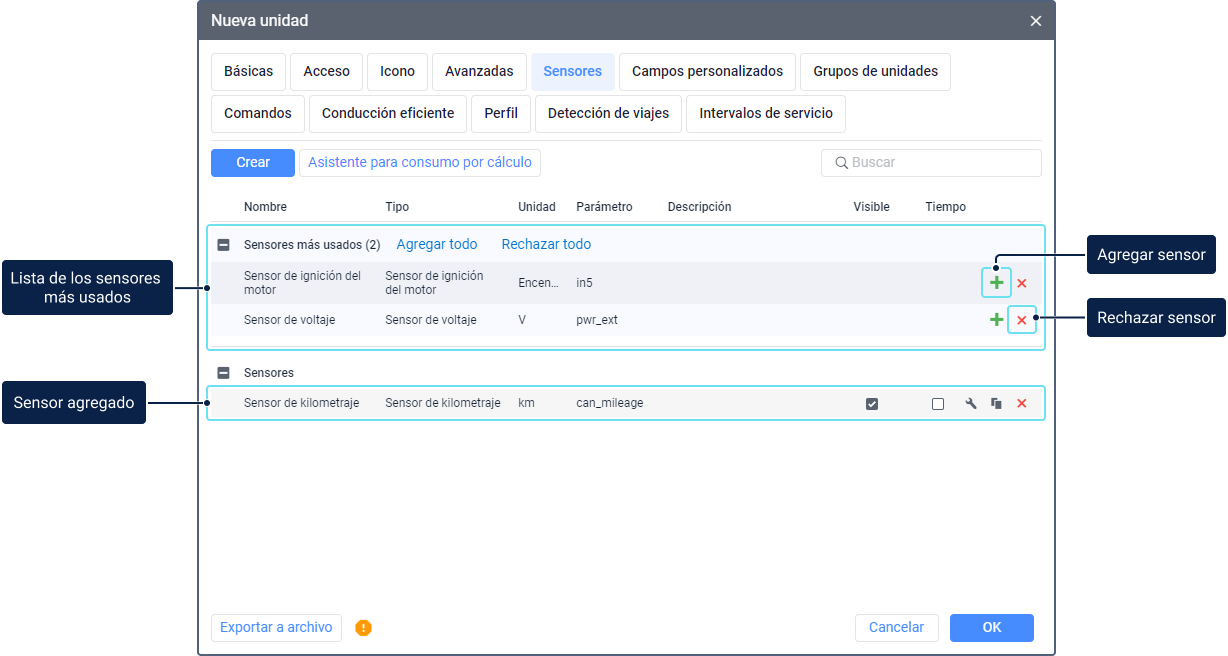Enable Tiempo checkbox for Sensor de kilometraje

click(937, 404)
